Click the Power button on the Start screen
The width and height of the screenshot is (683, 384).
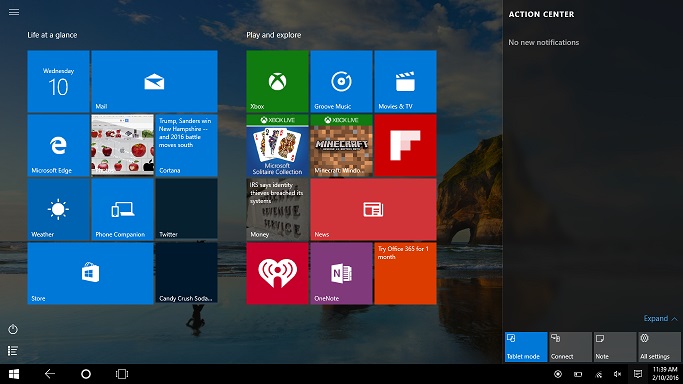(x=13, y=329)
